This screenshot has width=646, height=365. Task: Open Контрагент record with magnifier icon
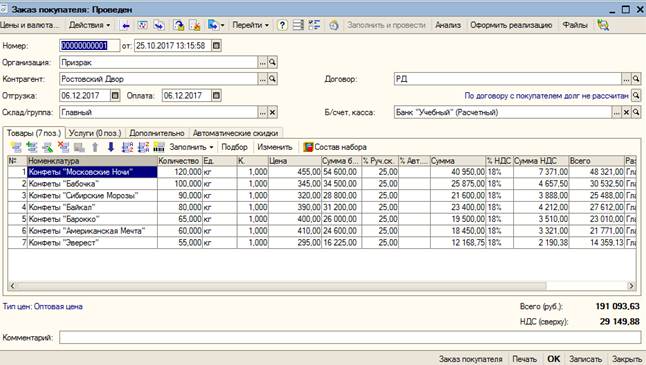272,79
